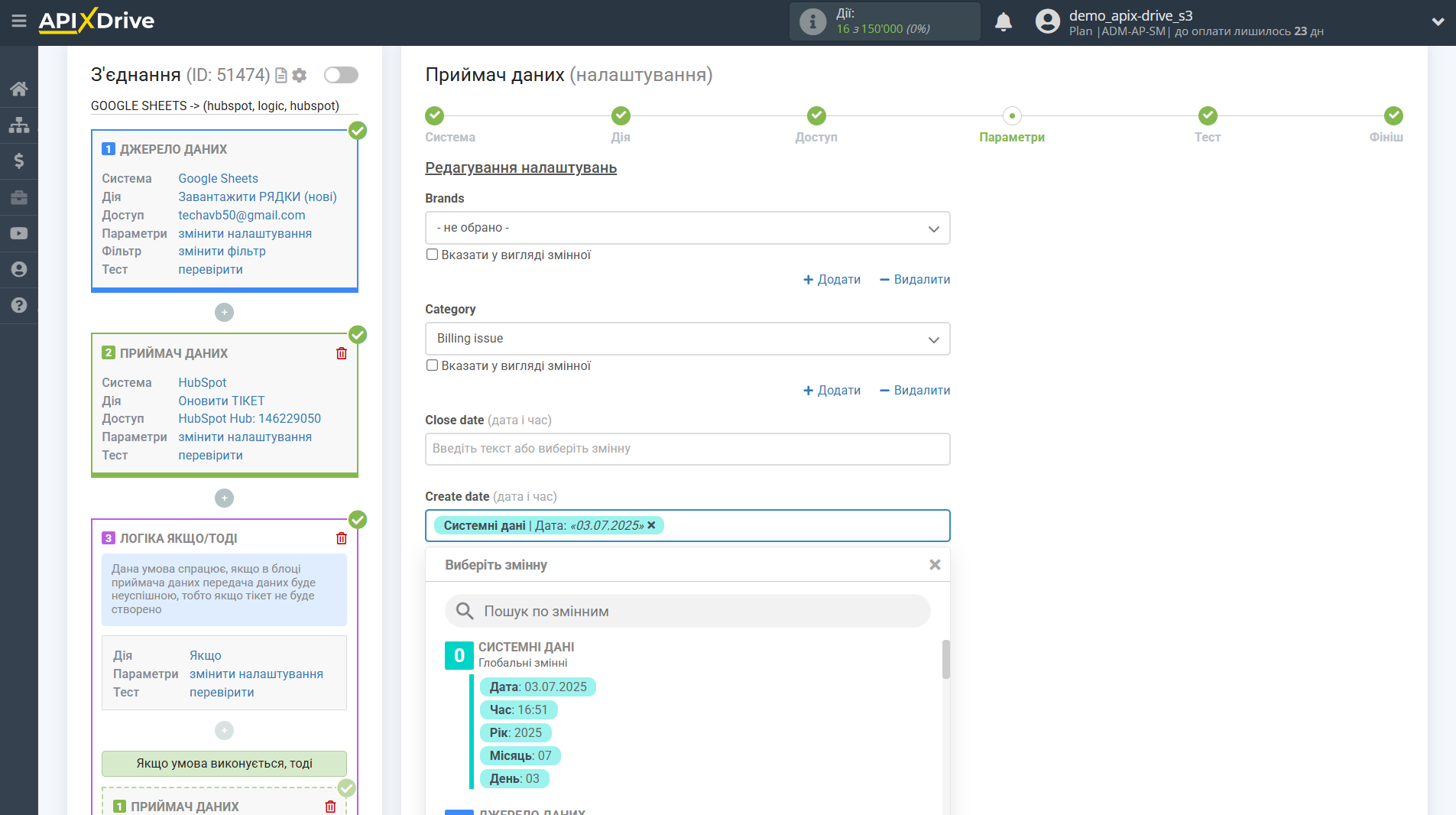Open the billing dollar sidebar icon
1456x815 pixels.
click(19, 161)
